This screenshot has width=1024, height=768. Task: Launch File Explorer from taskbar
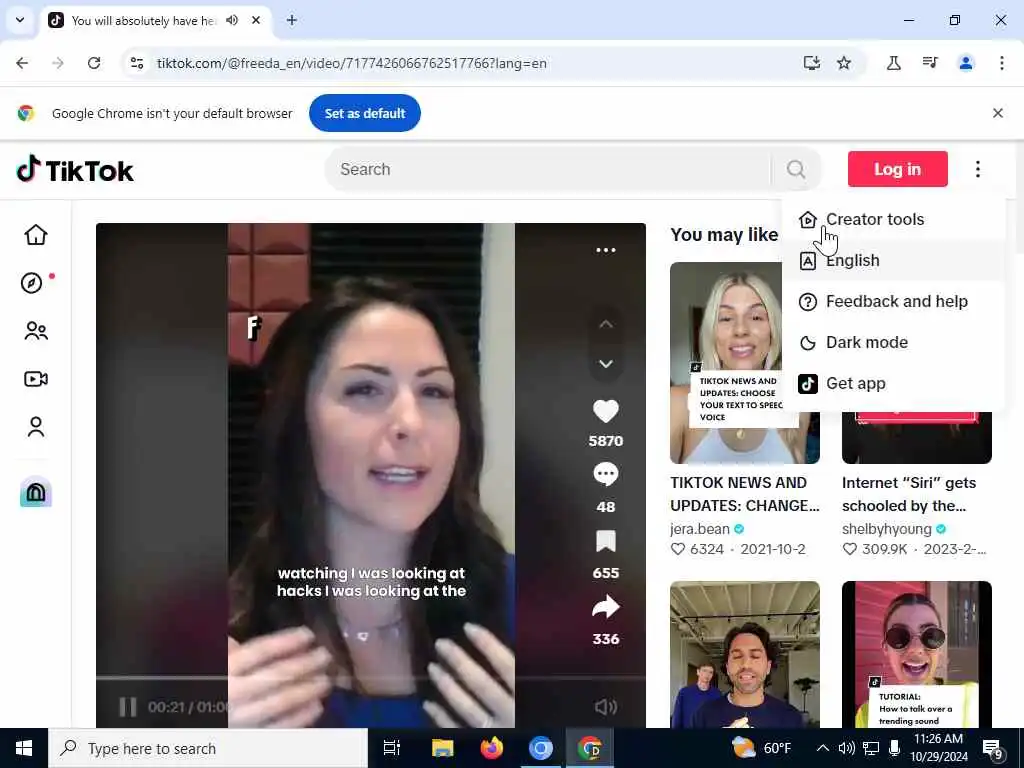tap(442, 748)
